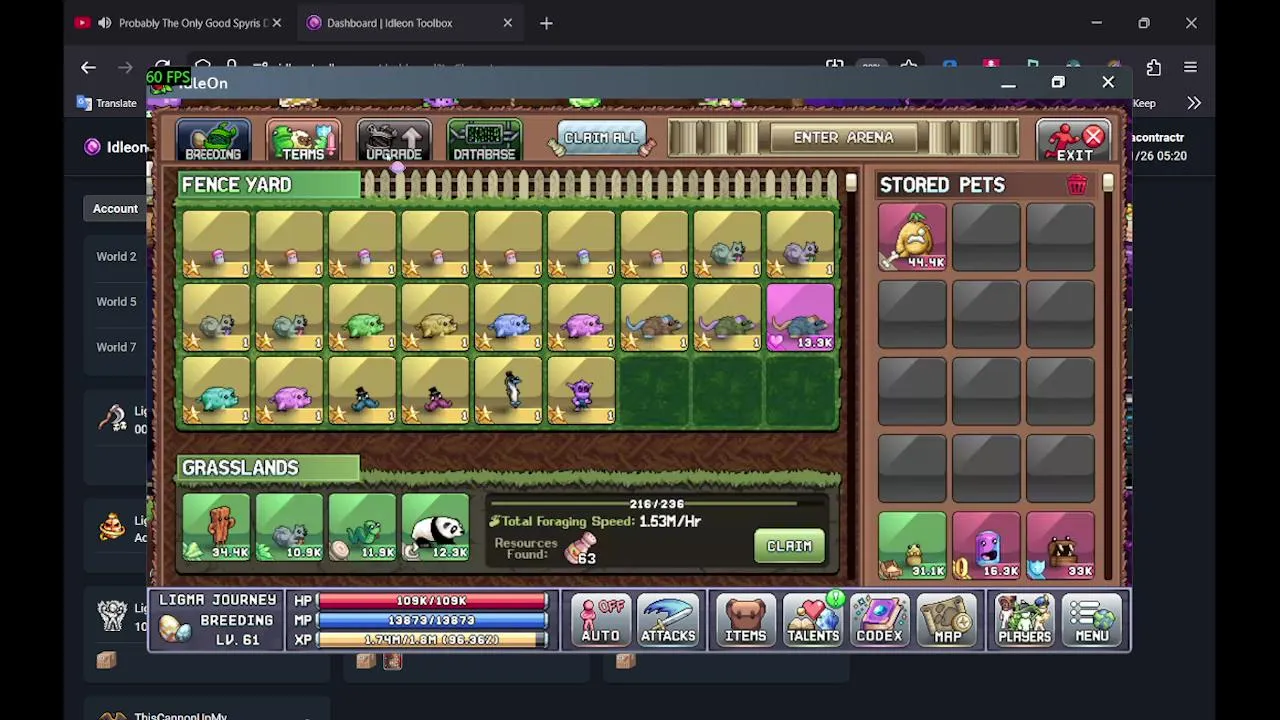Click the Fence Yard header label
Viewport: 1280px width, 720px height.
[268, 185]
